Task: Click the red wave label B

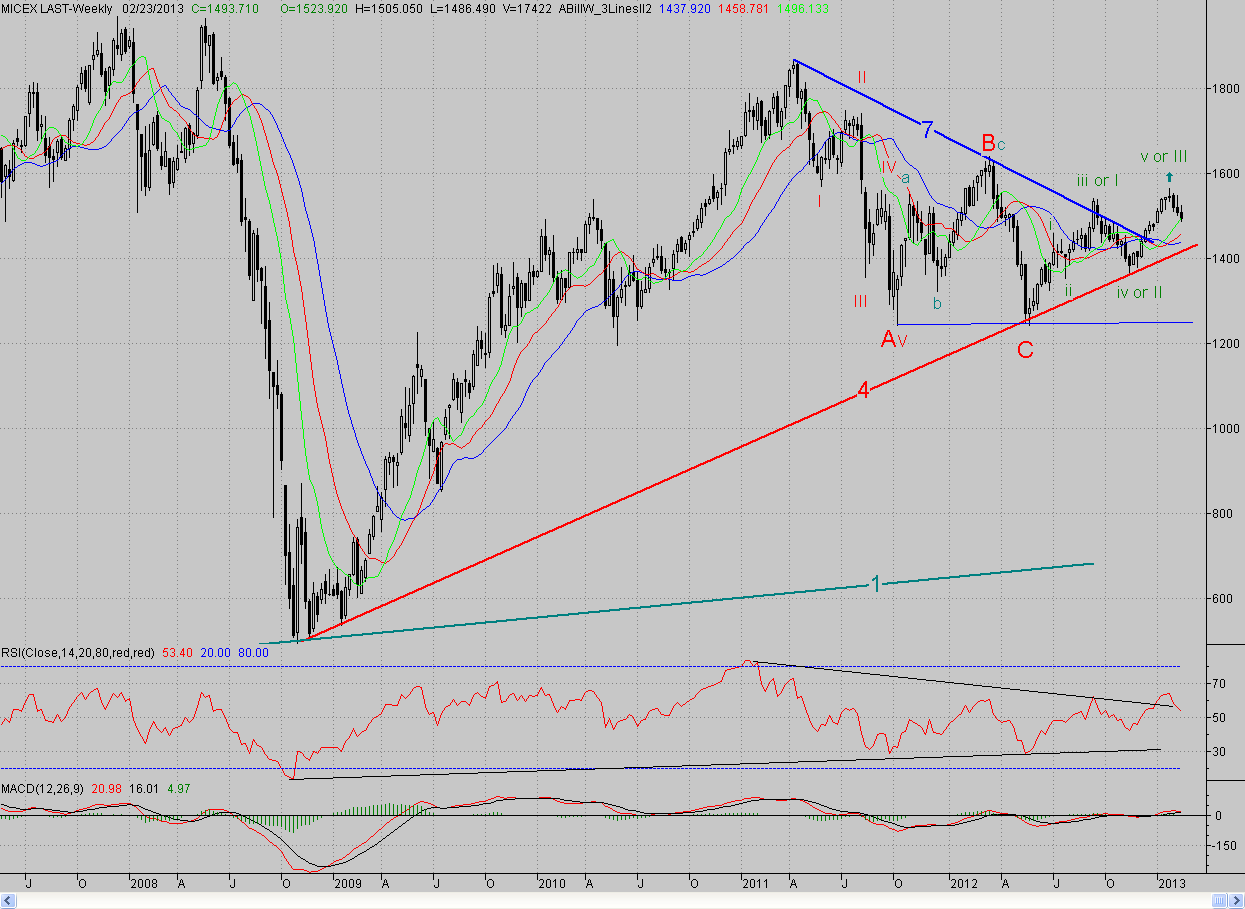Action: pos(988,142)
